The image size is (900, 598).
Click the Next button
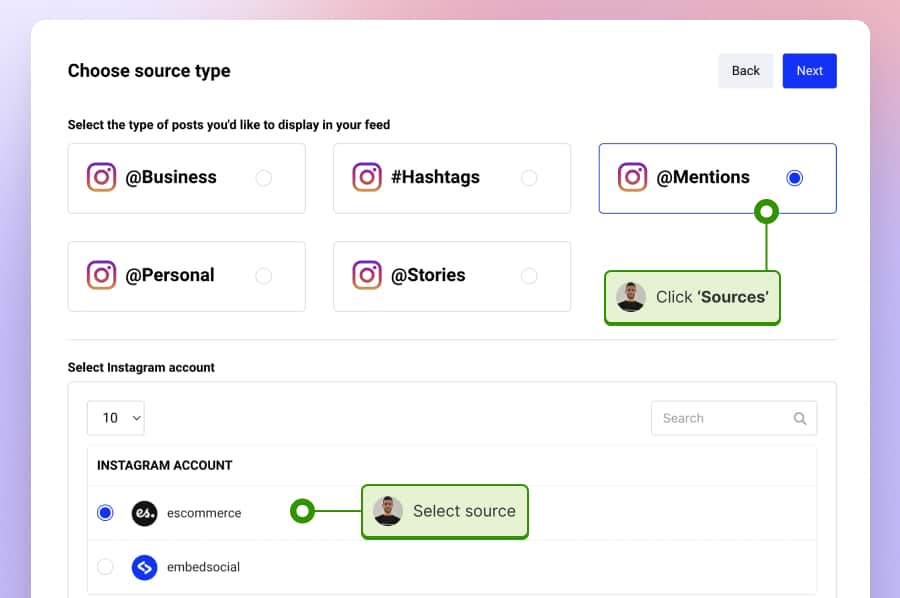click(x=809, y=71)
